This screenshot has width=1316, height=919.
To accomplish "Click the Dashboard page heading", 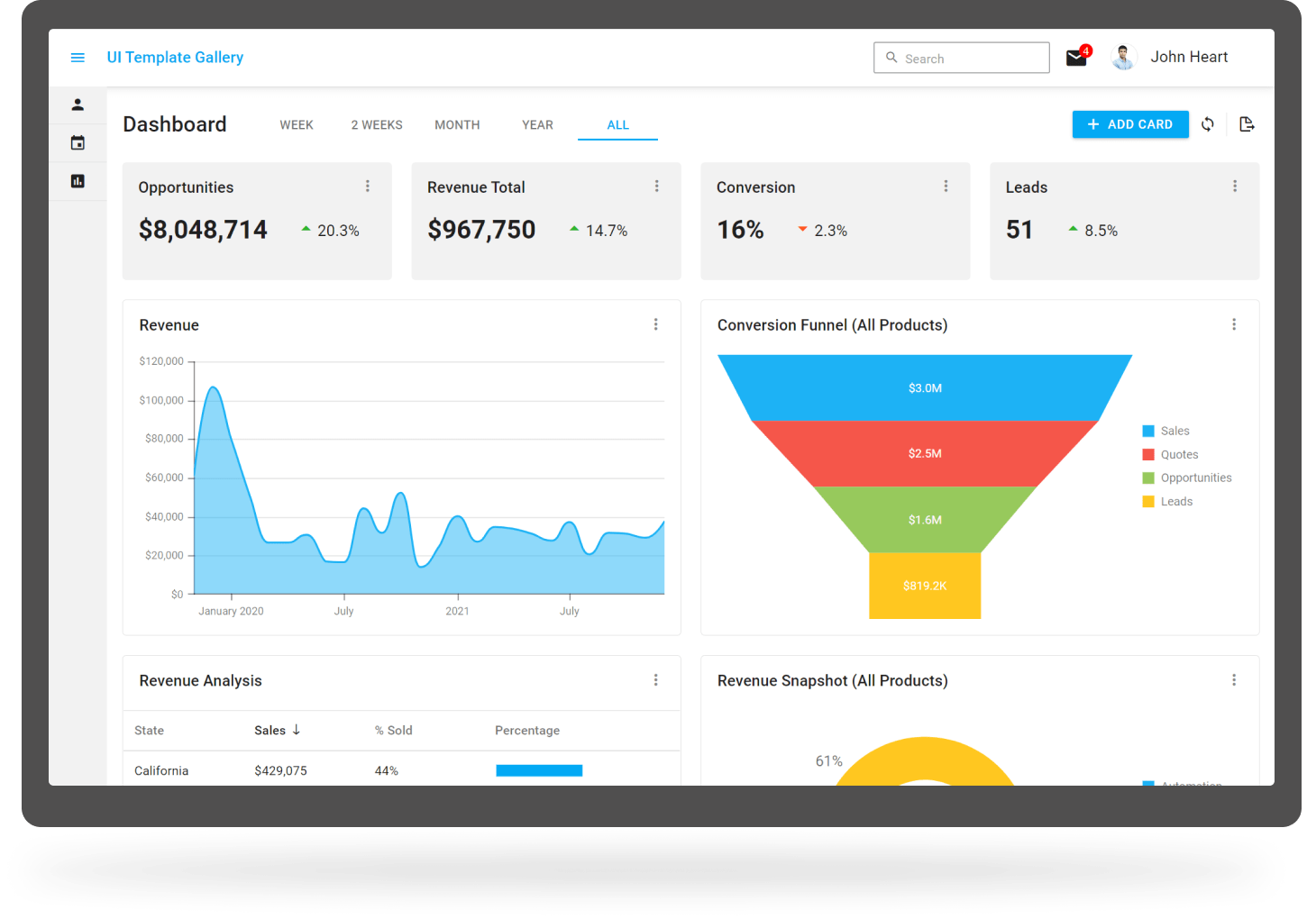I will click(175, 124).
